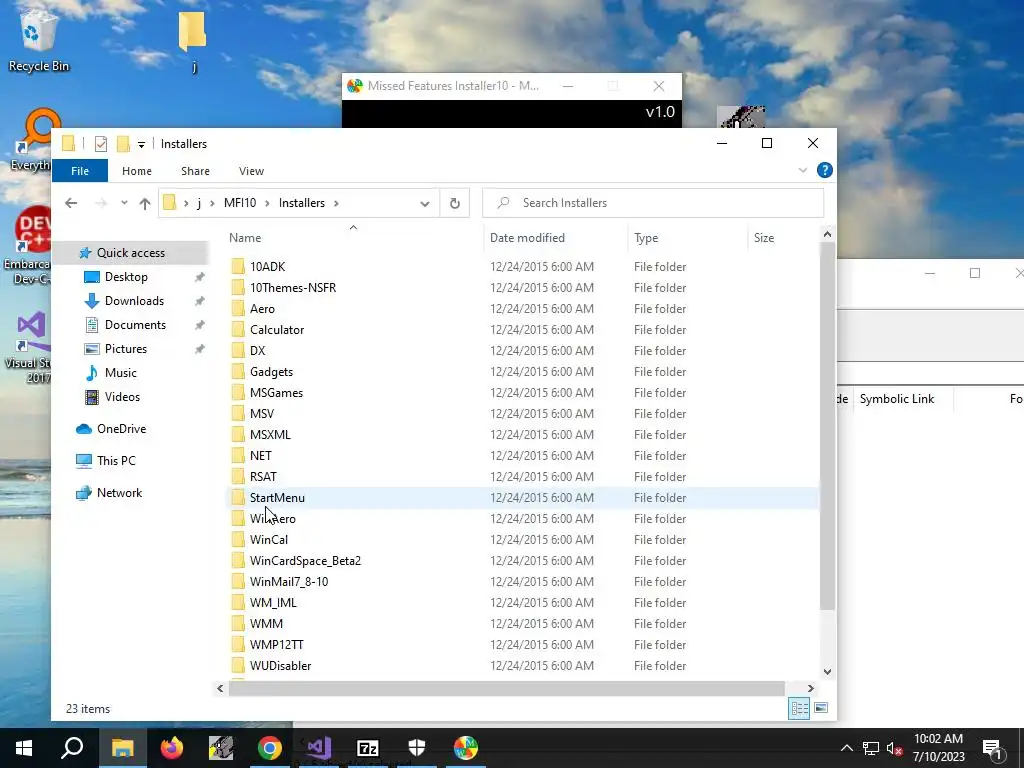Select the StartMenu folder

277,498
